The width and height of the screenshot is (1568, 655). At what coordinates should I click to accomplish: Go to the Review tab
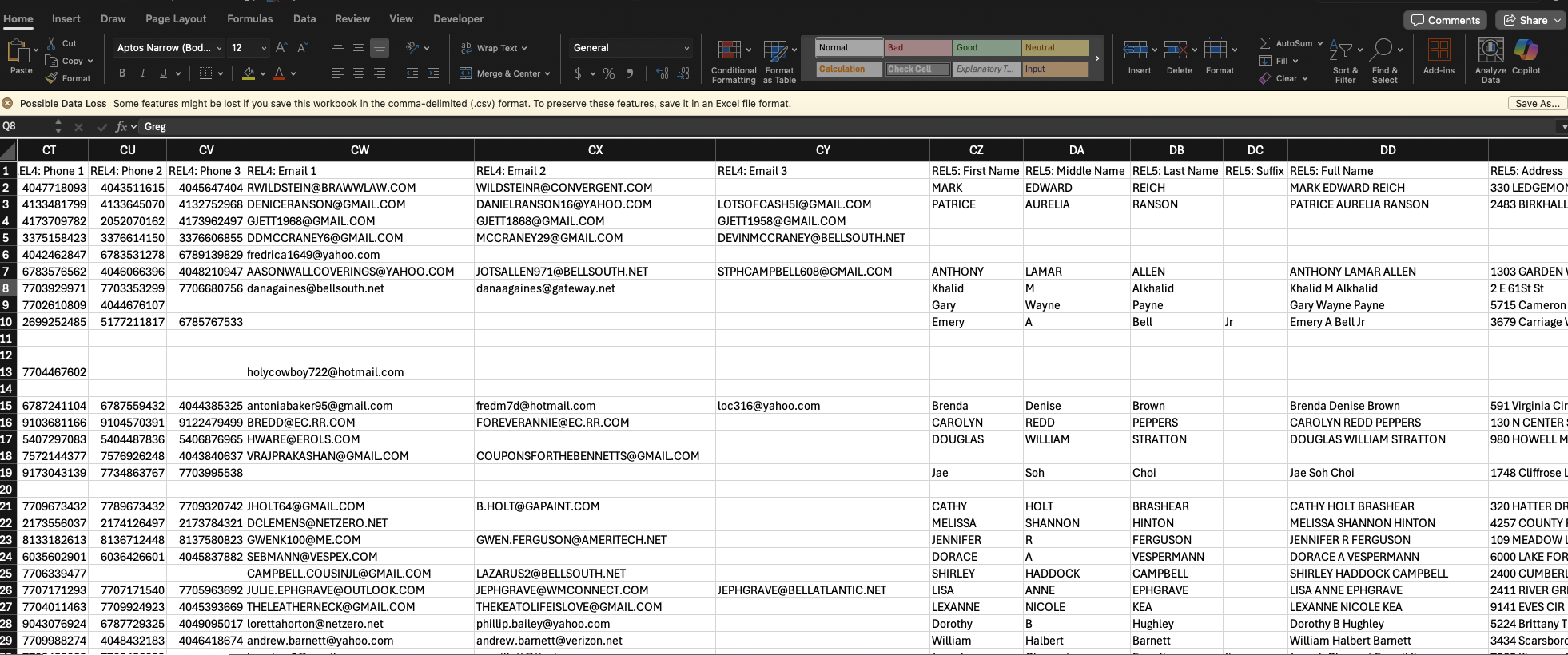352,18
